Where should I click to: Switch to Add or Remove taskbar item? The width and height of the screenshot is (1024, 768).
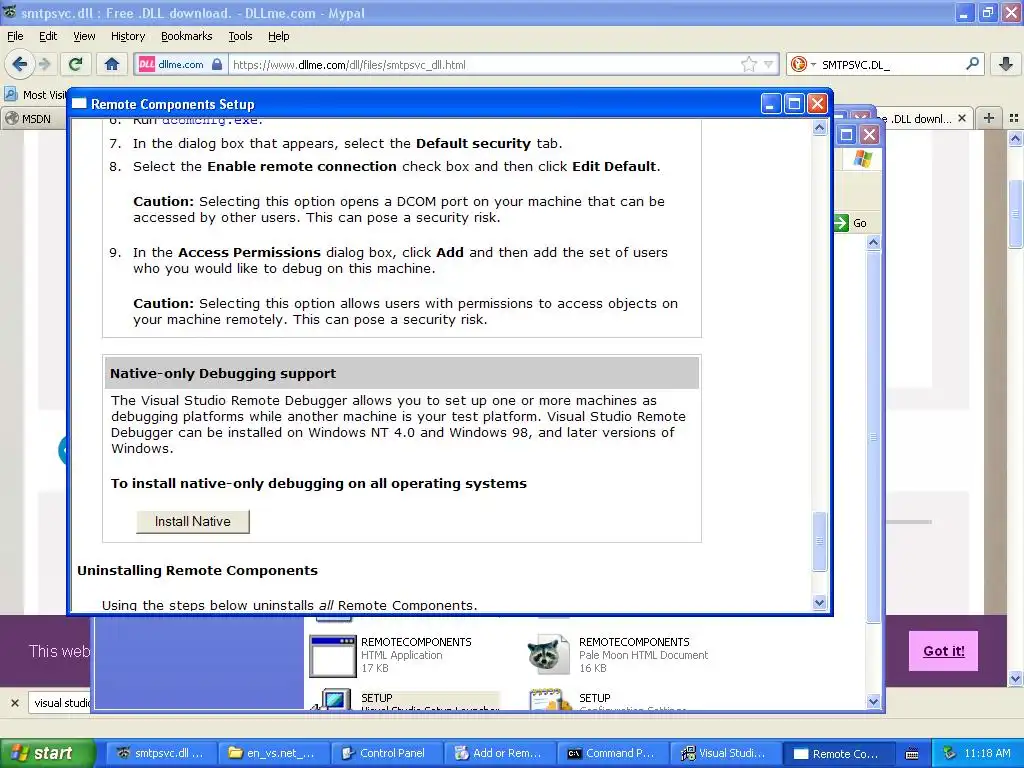(499, 754)
